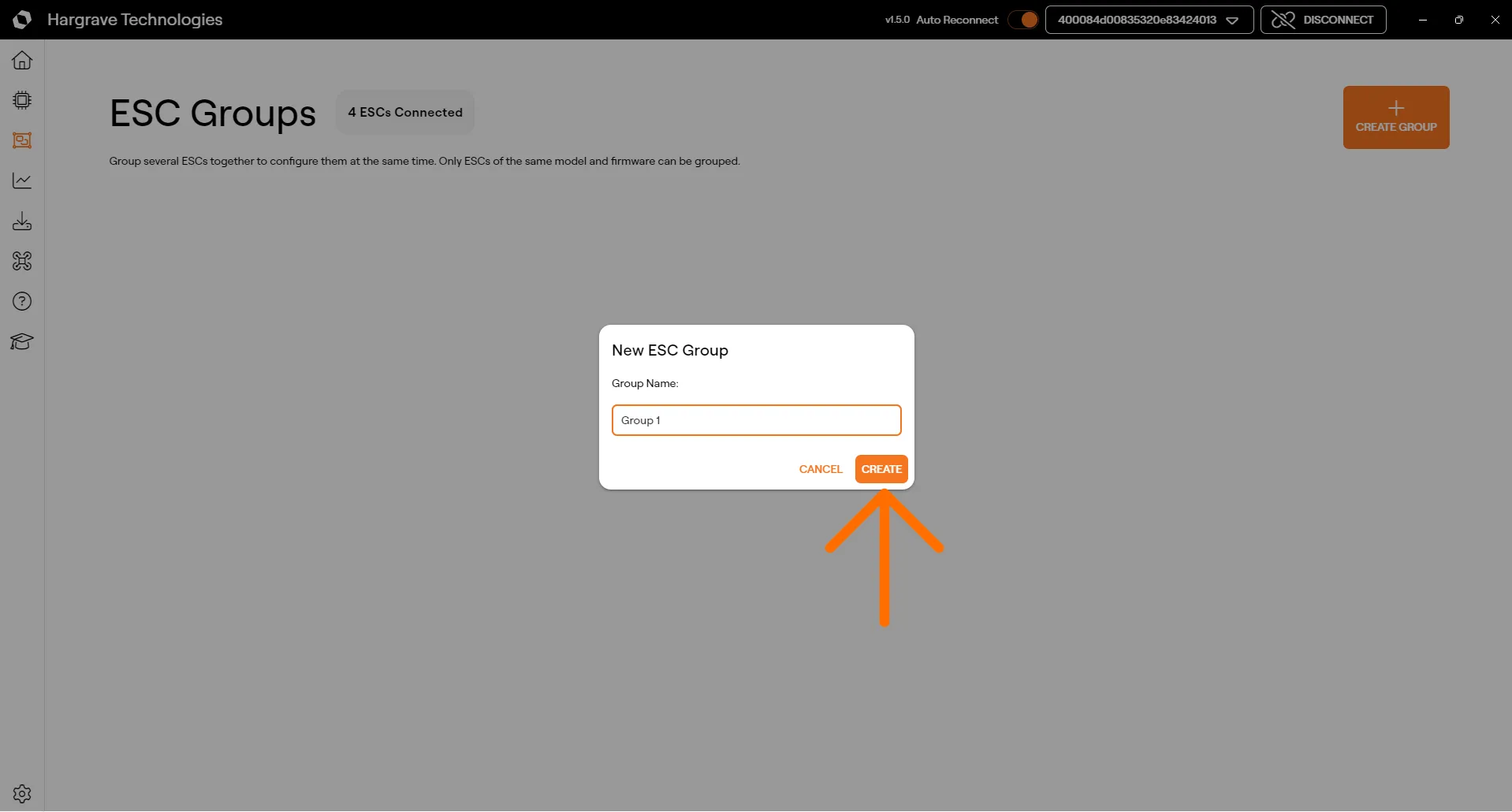
Task: Expand the device serial number dropdown
Action: (x=1149, y=20)
